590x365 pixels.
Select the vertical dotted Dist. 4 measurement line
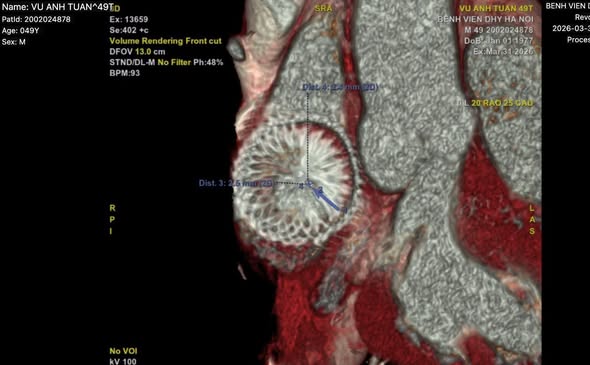tap(308, 137)
